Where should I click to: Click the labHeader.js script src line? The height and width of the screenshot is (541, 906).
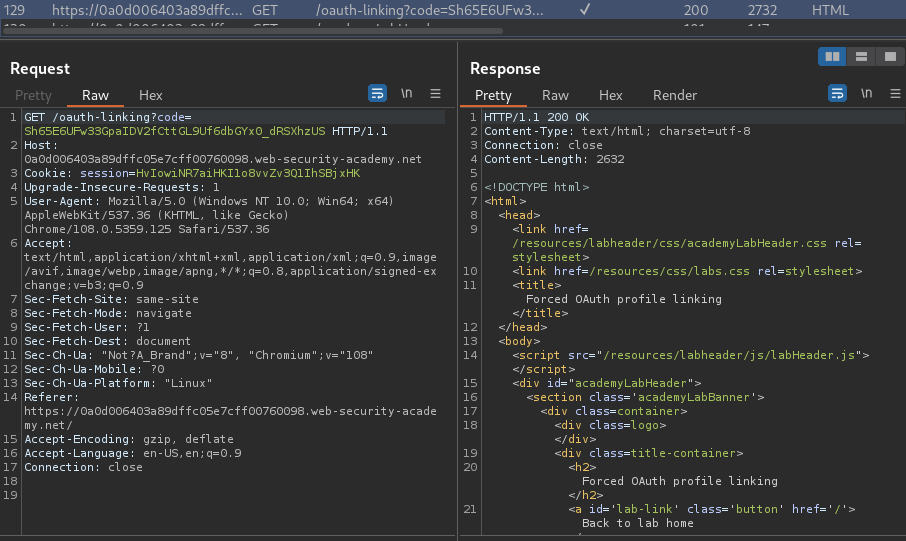[x=690, y=355]
